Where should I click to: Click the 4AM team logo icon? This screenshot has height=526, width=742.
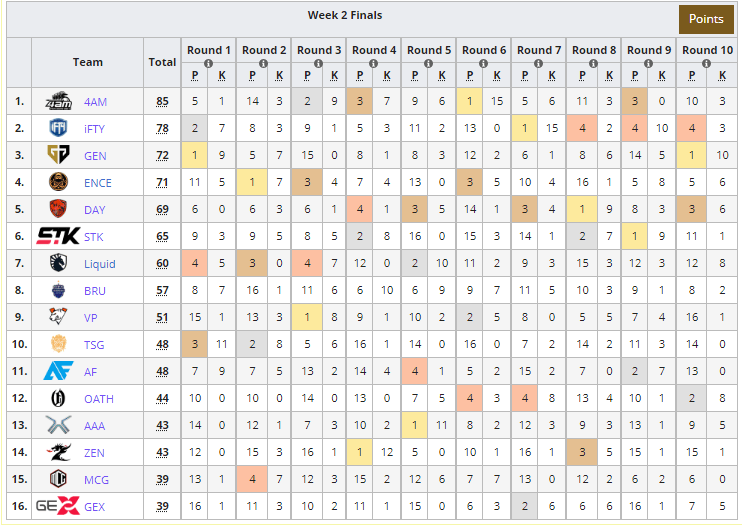59,101
